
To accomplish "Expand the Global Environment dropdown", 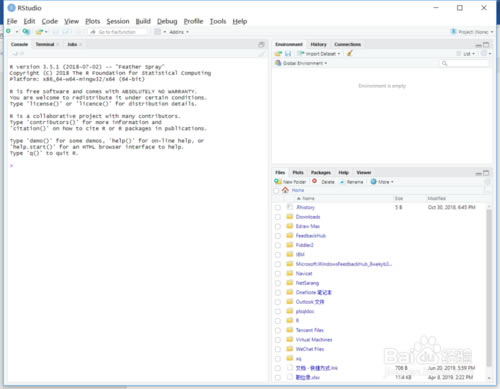I will tap(301, 63).
